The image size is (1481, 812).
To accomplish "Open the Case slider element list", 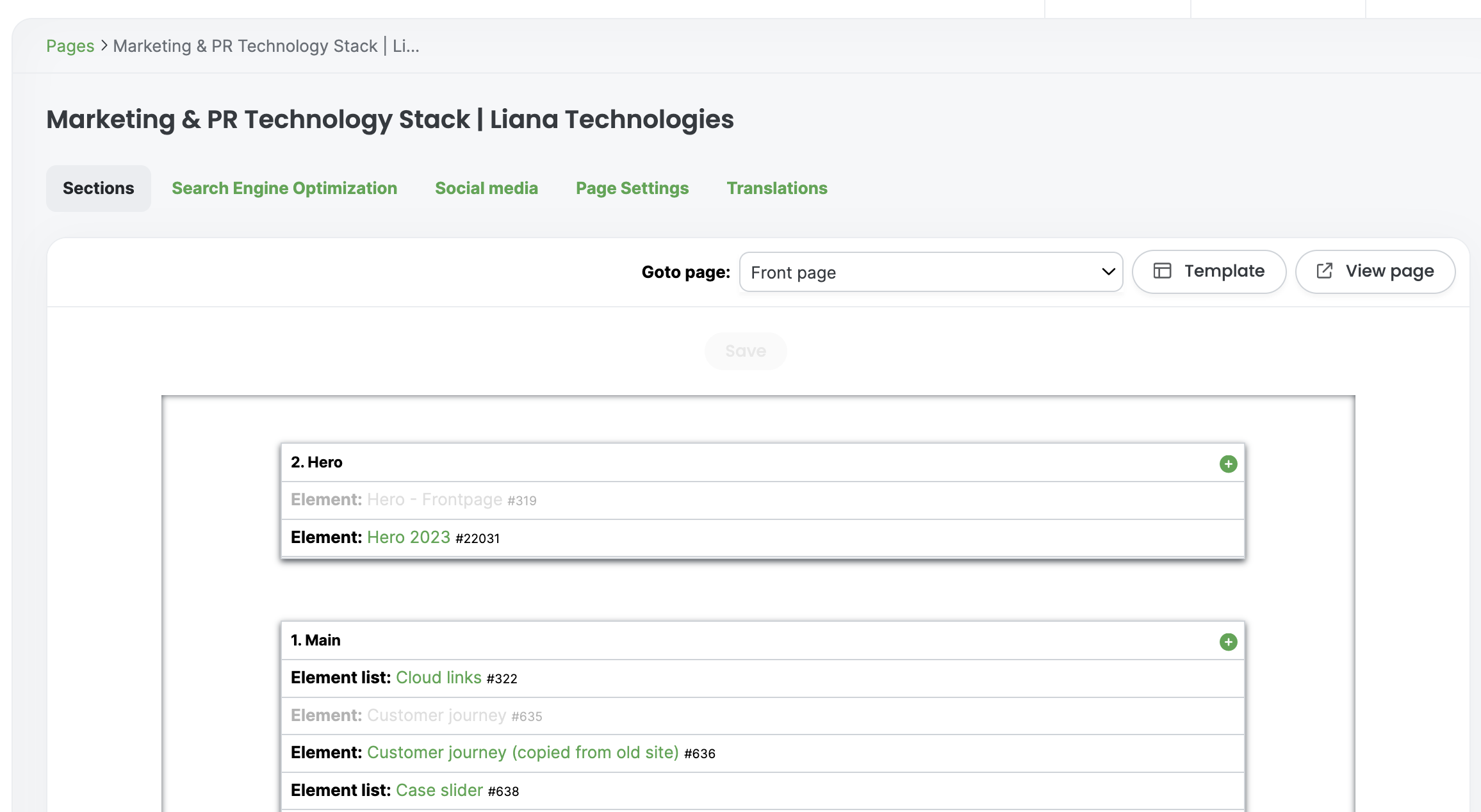I will pos(439,790).
